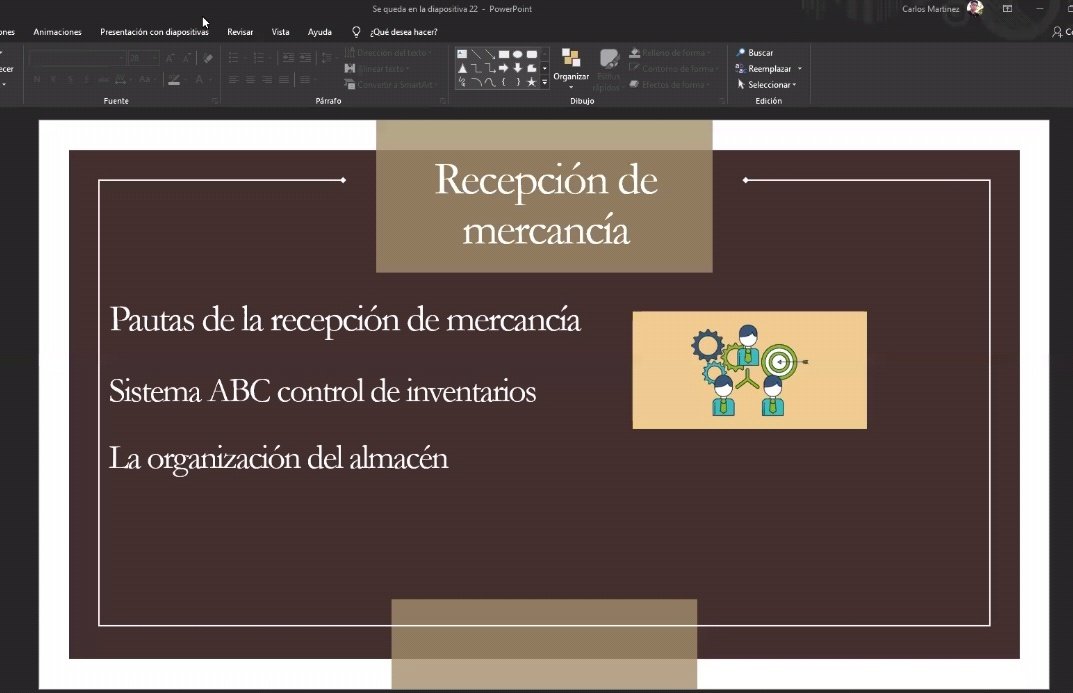
Task: Click the Clear All Formatting eraser icon
Action: [208, 59]
